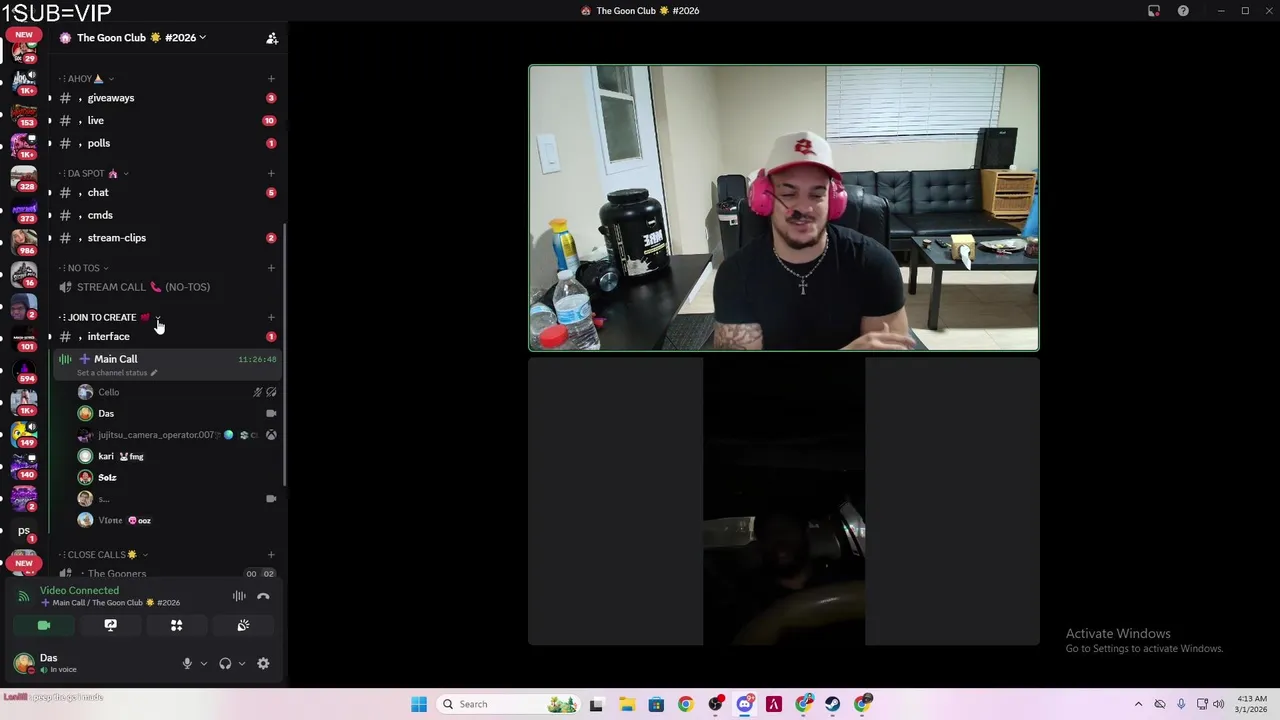
Task: Add channel to JOIN TO CREATE category
Action: 271,317
